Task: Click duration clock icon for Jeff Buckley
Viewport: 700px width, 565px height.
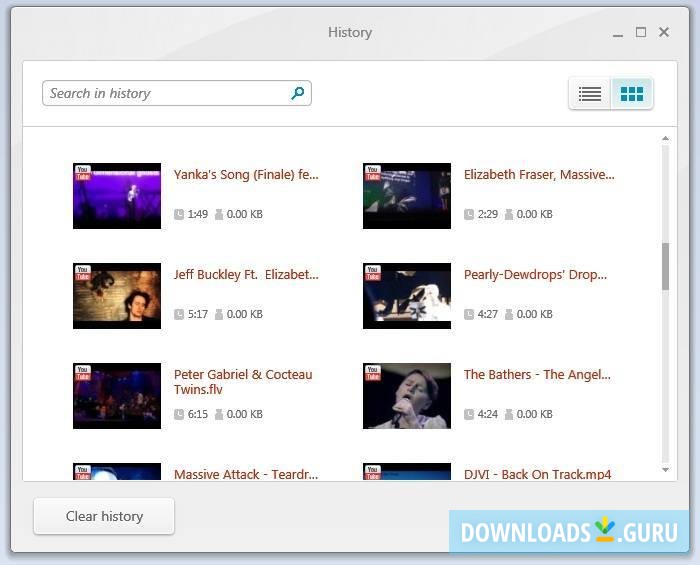Action: click(179, 315)
